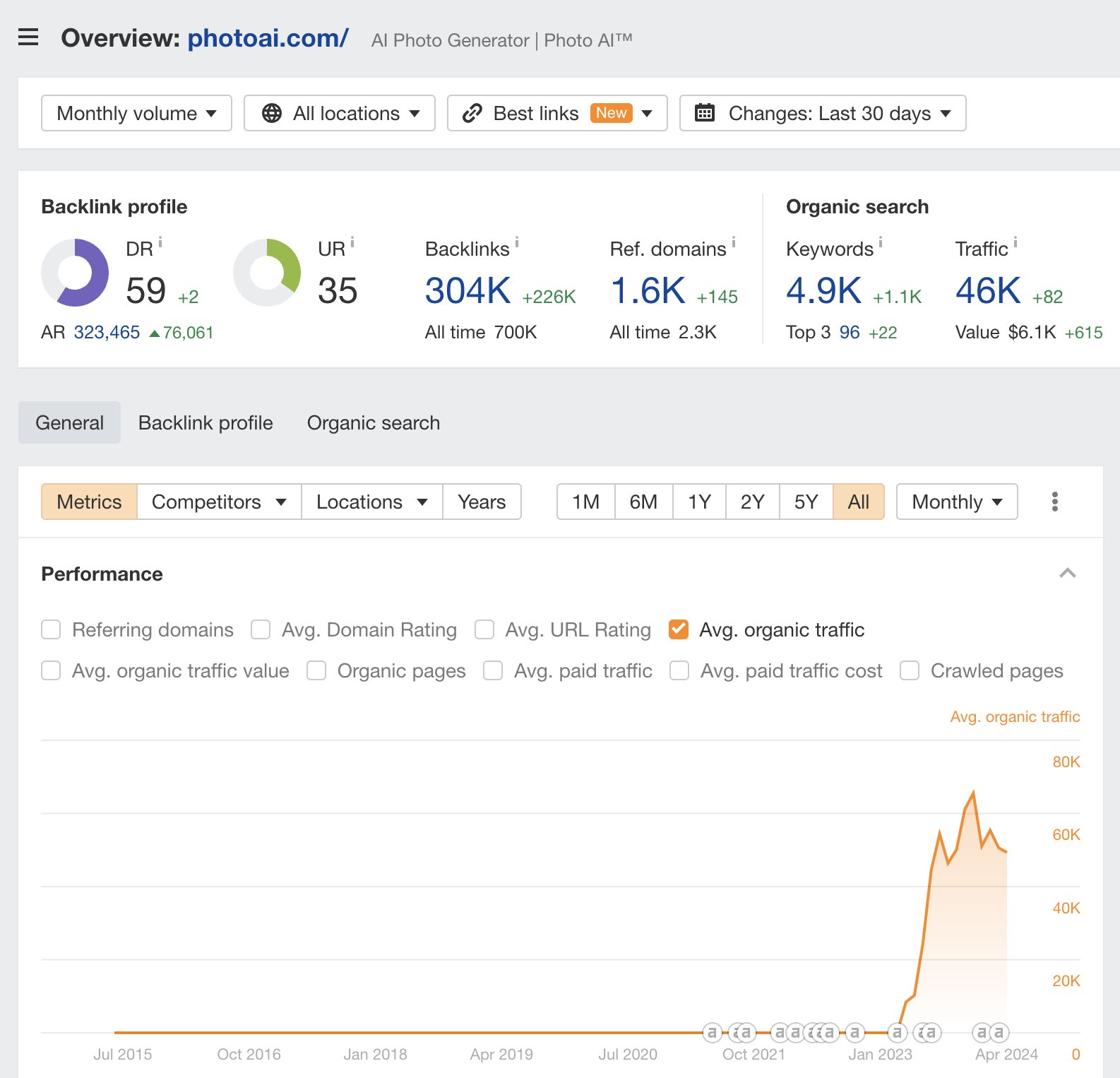
Task: Click the rightmost annotation marker on the timeline
Action: (x=999, y=1033)
